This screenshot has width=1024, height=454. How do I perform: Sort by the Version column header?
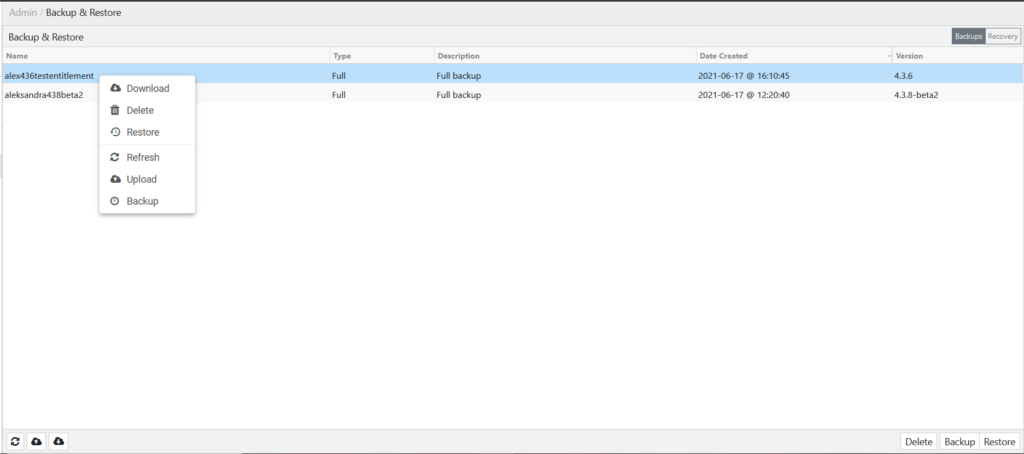click(x=957, y=56)
